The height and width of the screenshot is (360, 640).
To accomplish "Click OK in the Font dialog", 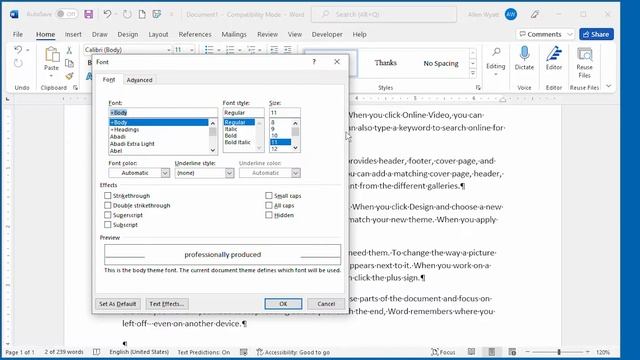I will (283, 304).
